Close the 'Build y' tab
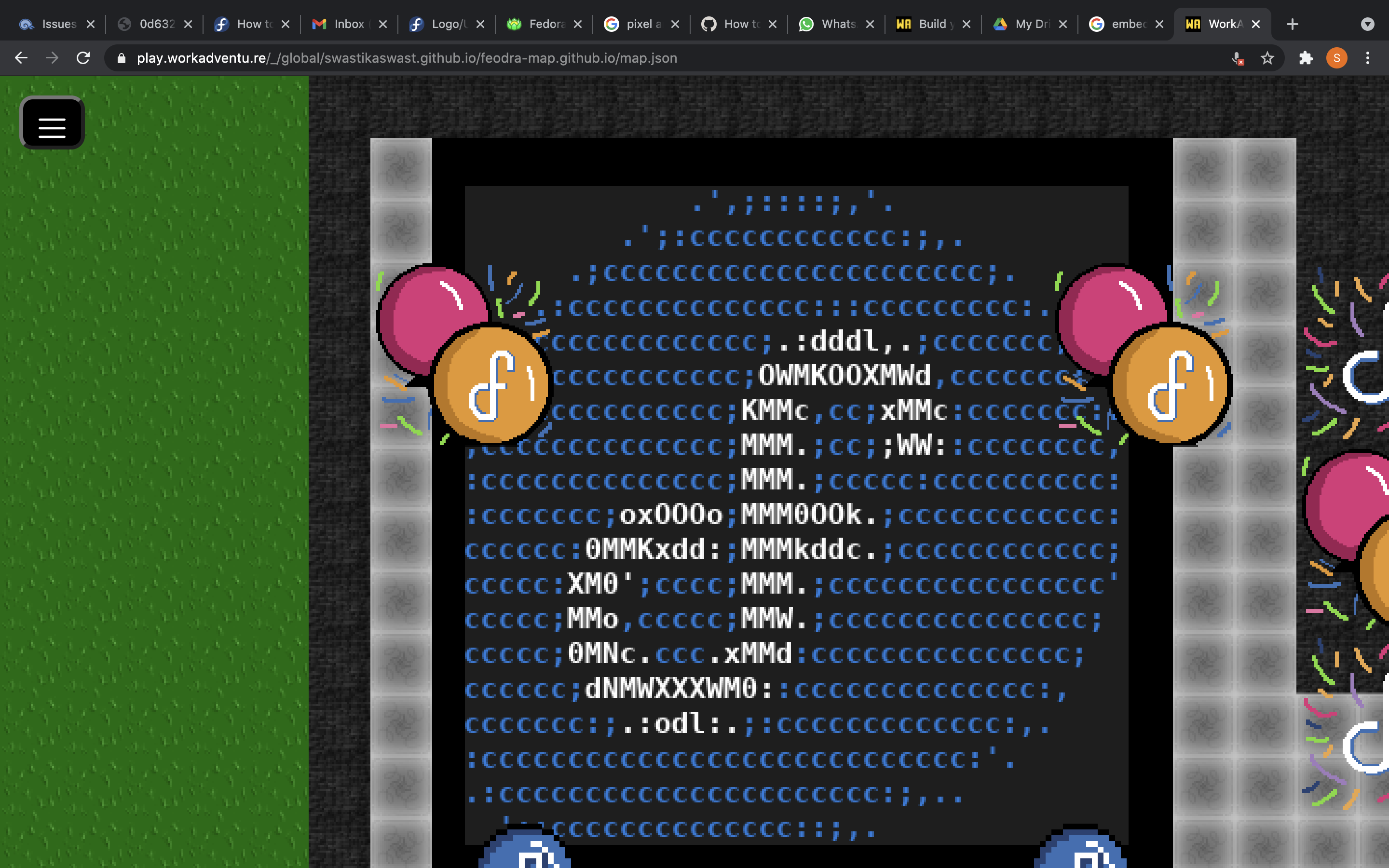Image resolution: width=1389 pixels, height=868 pixels. tap(967, 24)
